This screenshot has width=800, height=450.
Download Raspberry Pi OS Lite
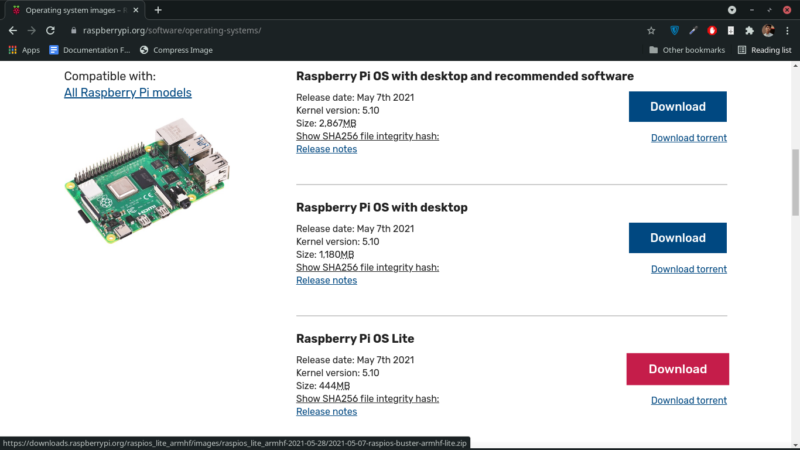click(x=678, y=369)
